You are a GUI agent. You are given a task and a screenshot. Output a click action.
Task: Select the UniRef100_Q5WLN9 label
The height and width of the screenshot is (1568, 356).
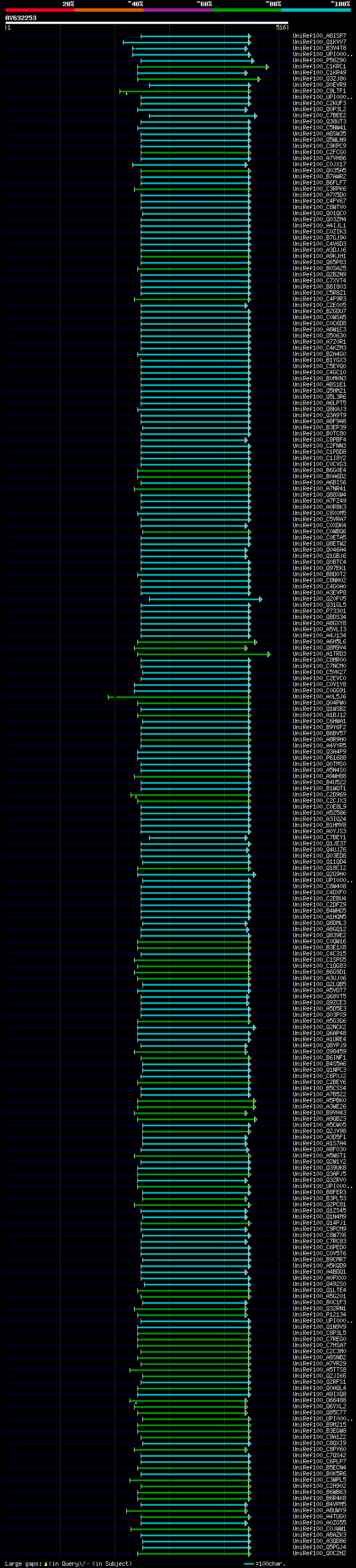(x=319, y=140)
